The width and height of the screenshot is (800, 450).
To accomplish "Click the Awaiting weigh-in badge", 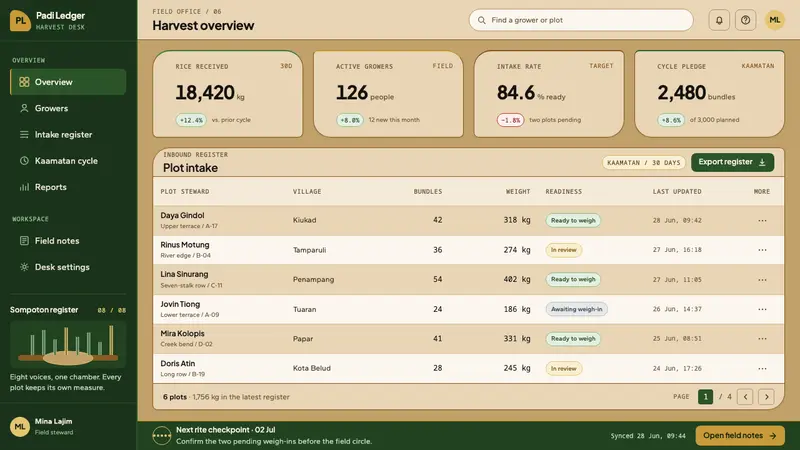I will 576,309.
